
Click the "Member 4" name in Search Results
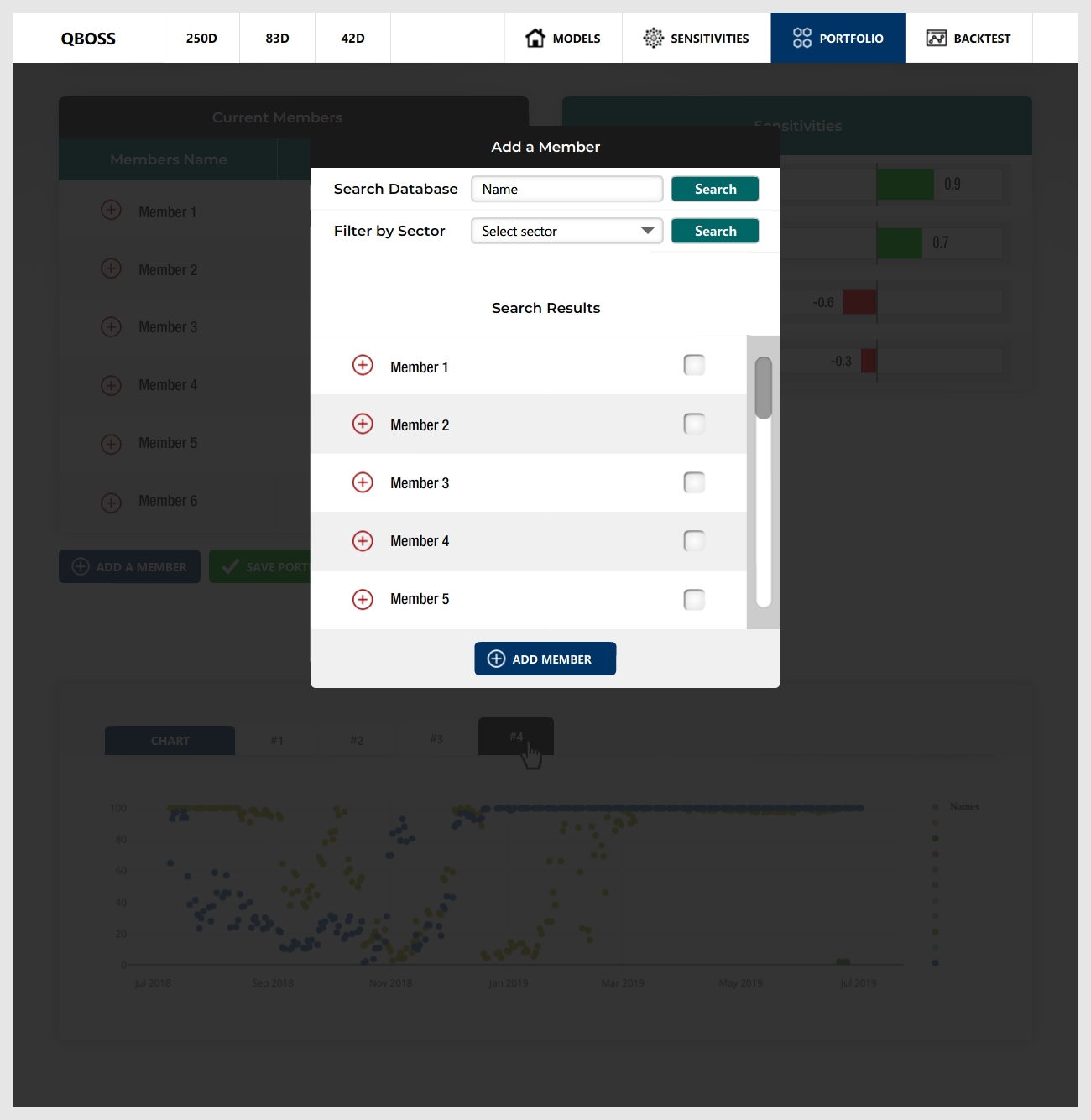click(x=420, y=541)
